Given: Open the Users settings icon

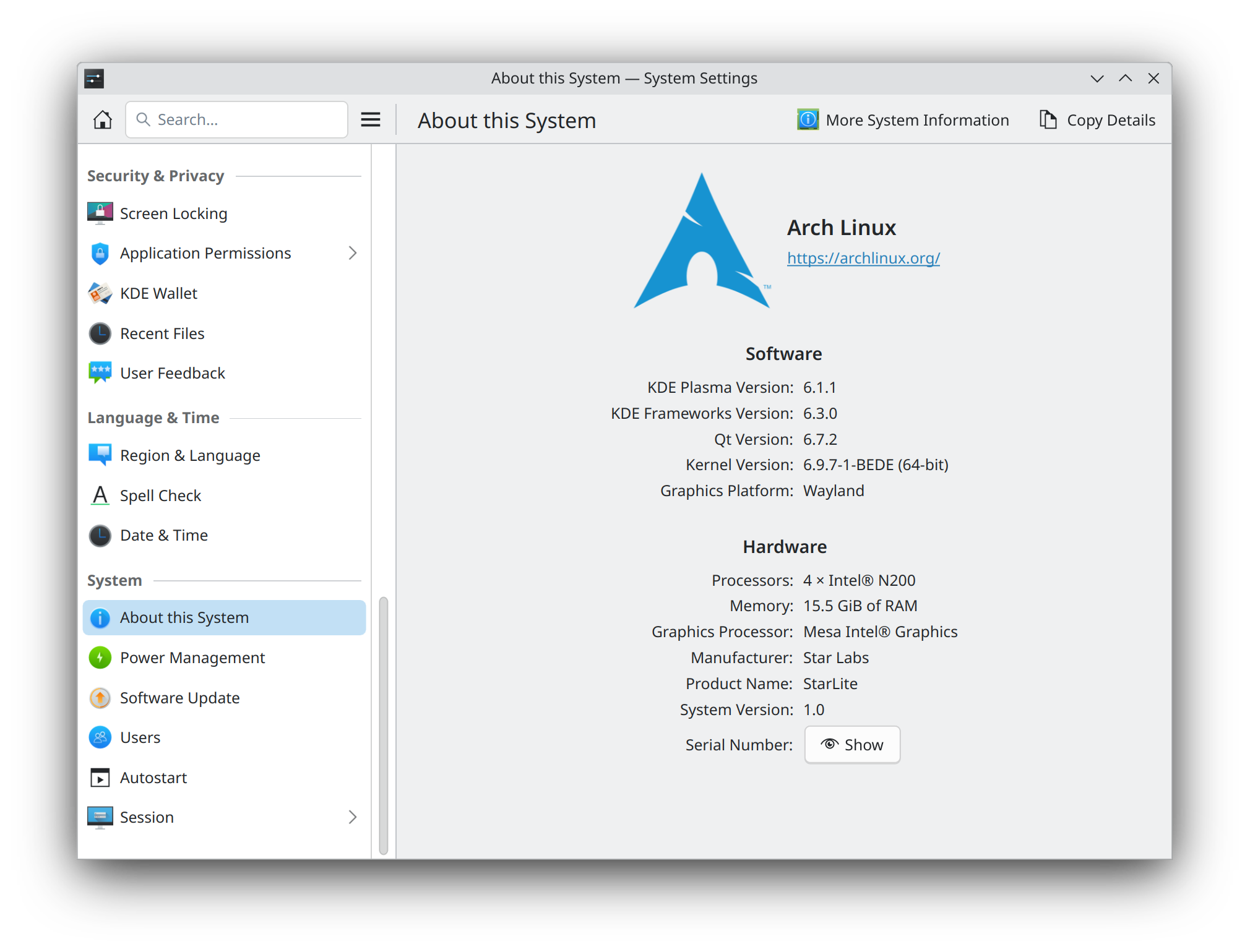Looking at the screenshot, I should point(100,737).
